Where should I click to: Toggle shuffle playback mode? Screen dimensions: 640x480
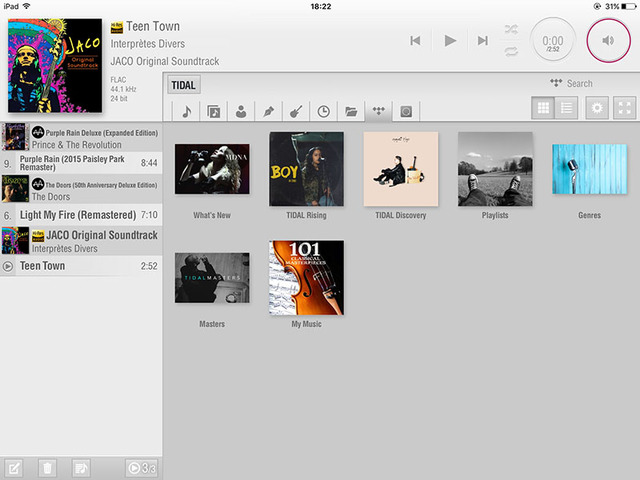click(511, 29)
